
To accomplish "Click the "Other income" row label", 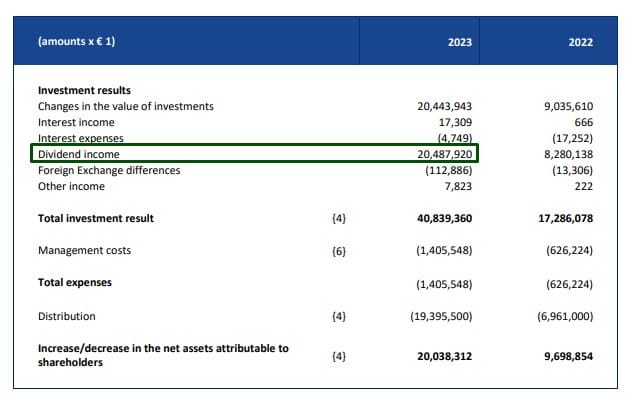I will click(x=71, y=187).
